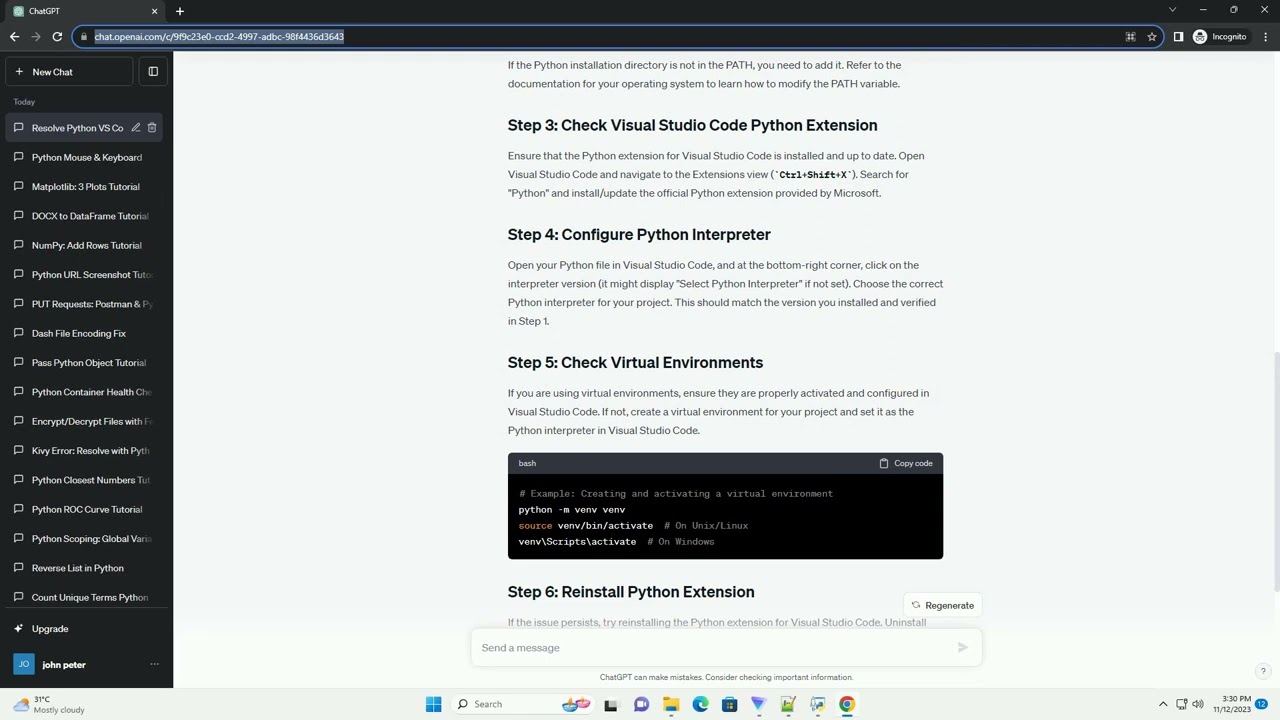Open Matplotlib: 3 Plots Tutorial chat
This screenshot has height=720, width=1280.
86,187
